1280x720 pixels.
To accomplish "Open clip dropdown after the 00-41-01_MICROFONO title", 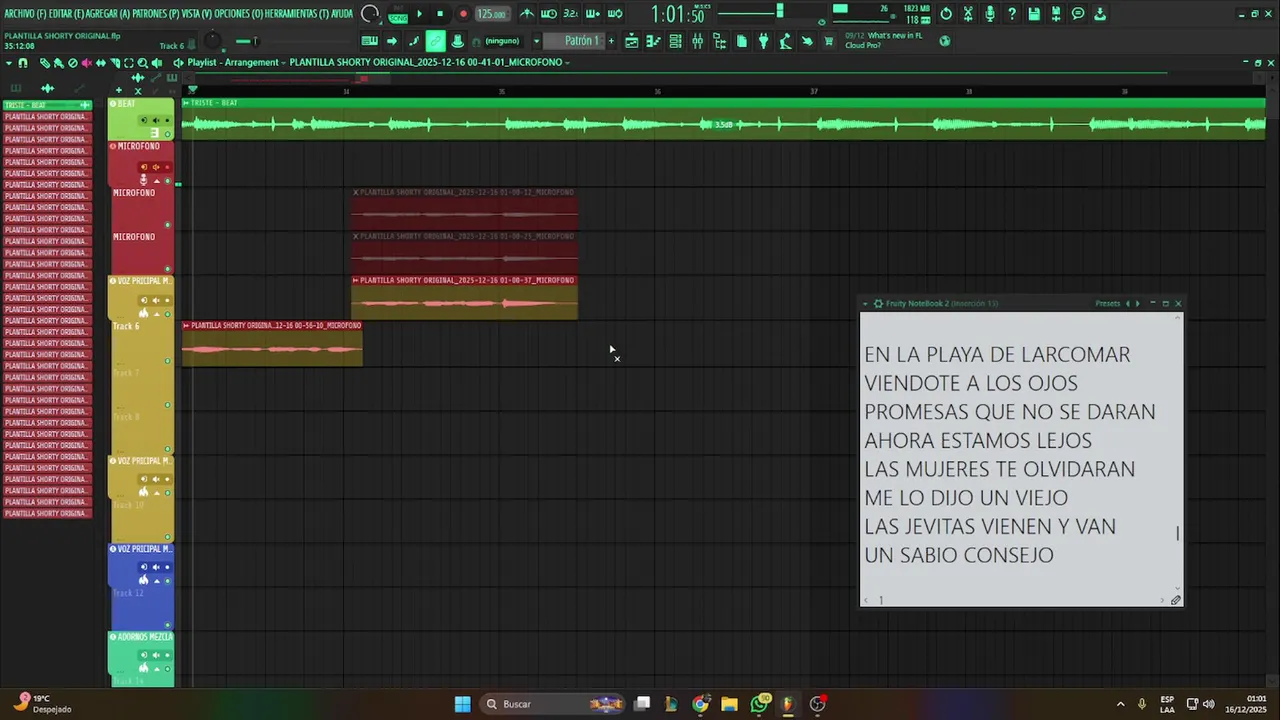I will [567, 62].
